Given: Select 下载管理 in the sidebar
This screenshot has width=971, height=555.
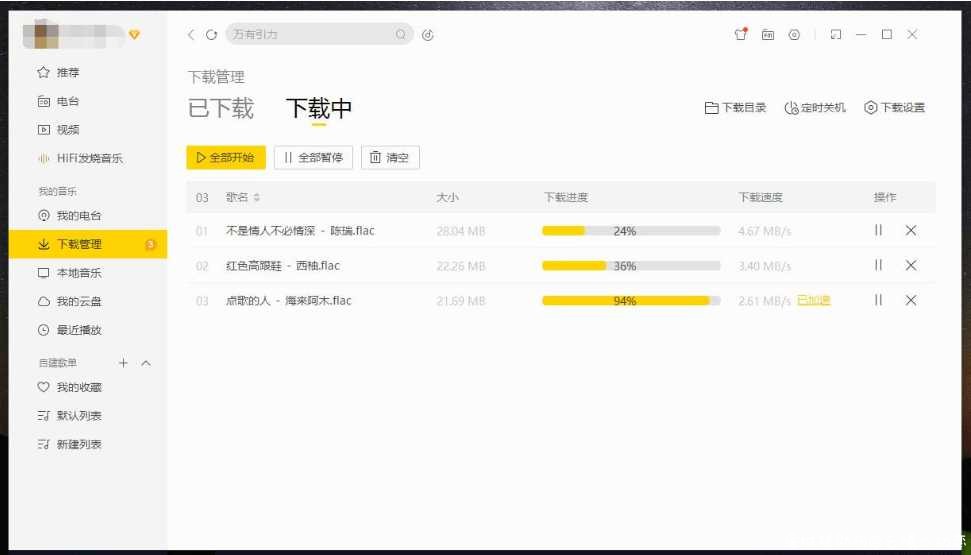Looking at the screenshot, I should coord(88,244).
